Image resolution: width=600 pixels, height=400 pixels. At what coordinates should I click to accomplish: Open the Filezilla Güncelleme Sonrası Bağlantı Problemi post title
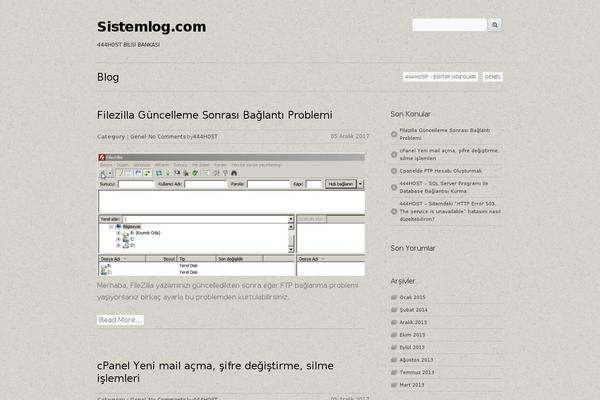215,115
